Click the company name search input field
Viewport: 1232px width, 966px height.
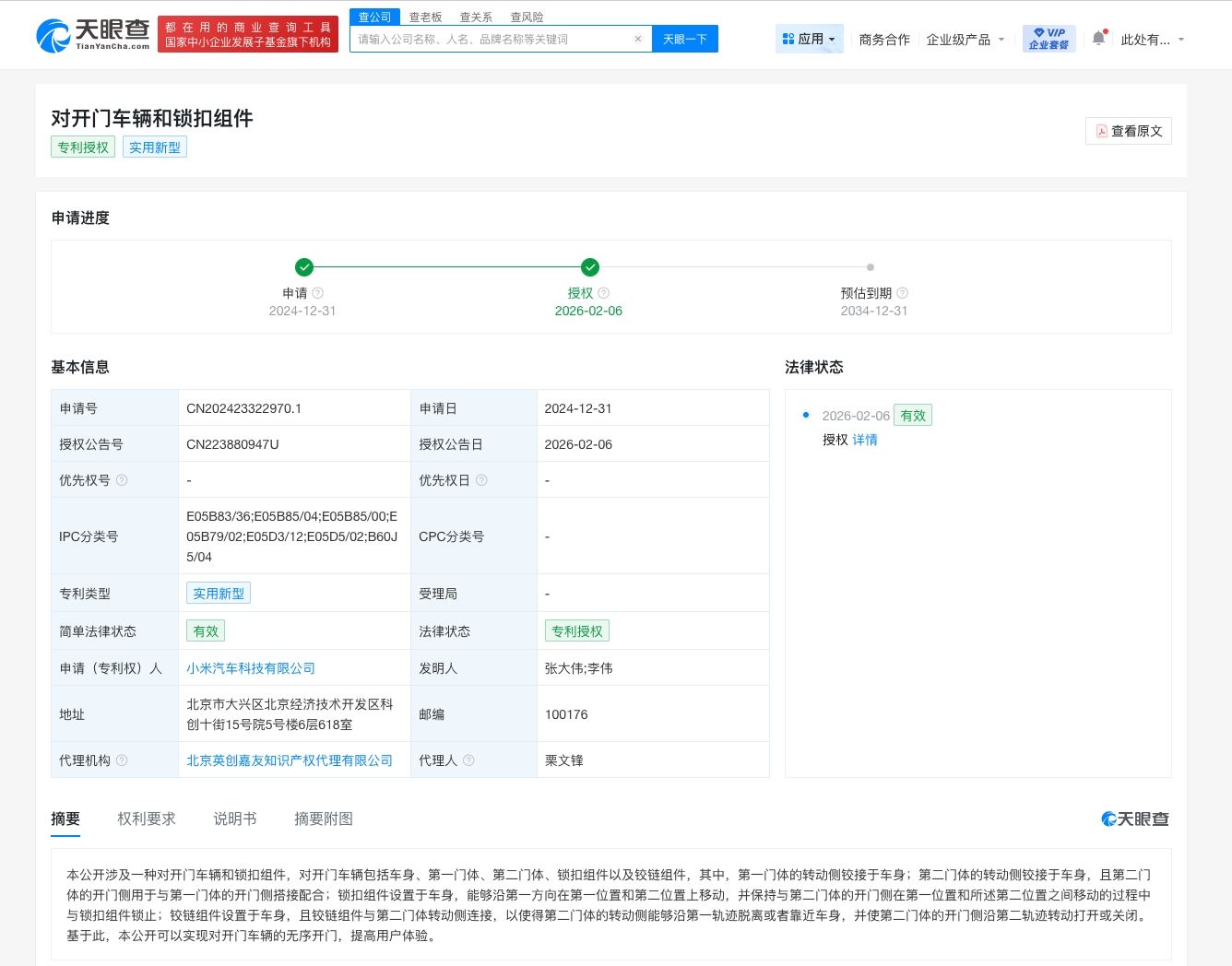tap(493, 39)
